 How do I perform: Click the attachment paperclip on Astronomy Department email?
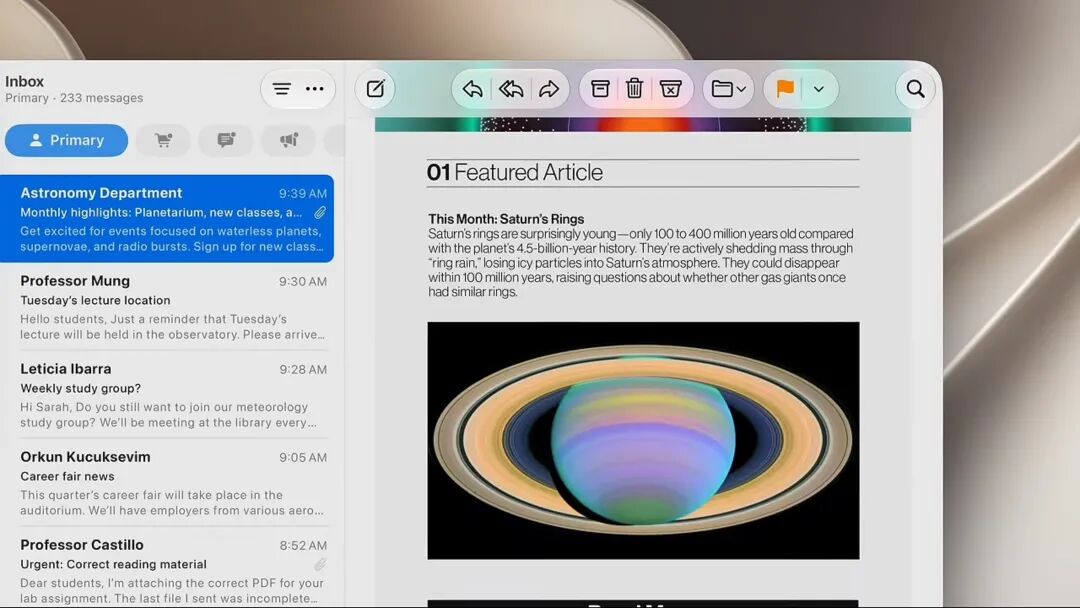[320, 213]
